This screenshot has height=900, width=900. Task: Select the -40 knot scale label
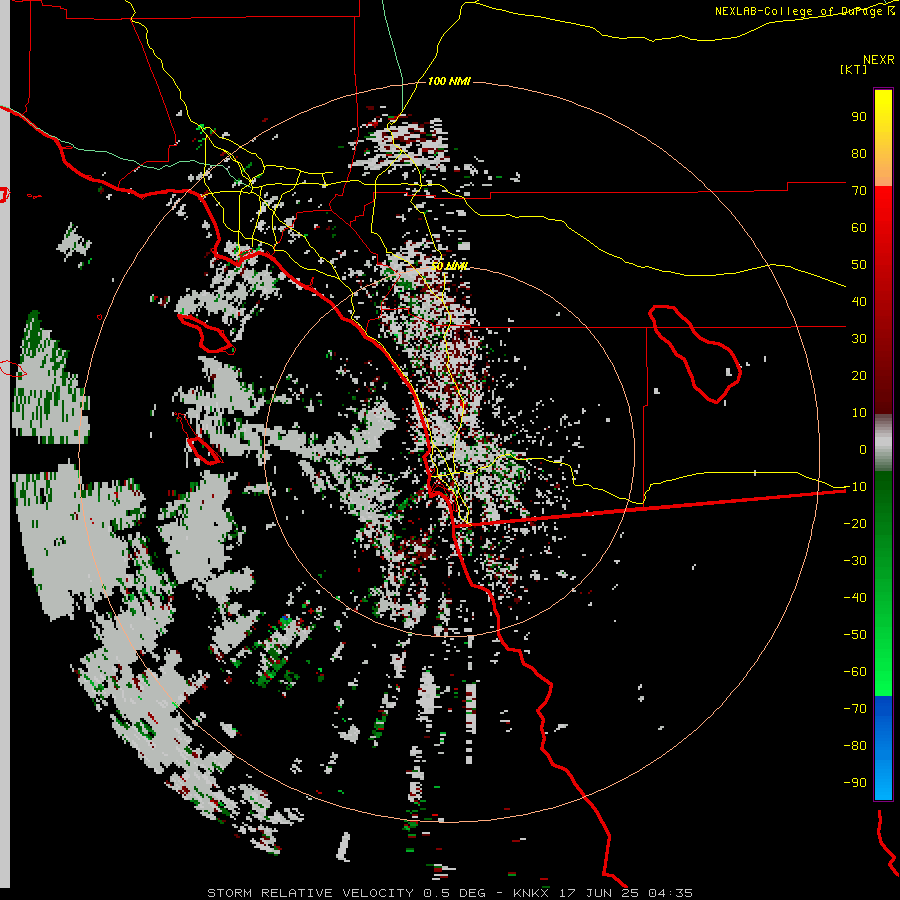click(x=855, y=598)
